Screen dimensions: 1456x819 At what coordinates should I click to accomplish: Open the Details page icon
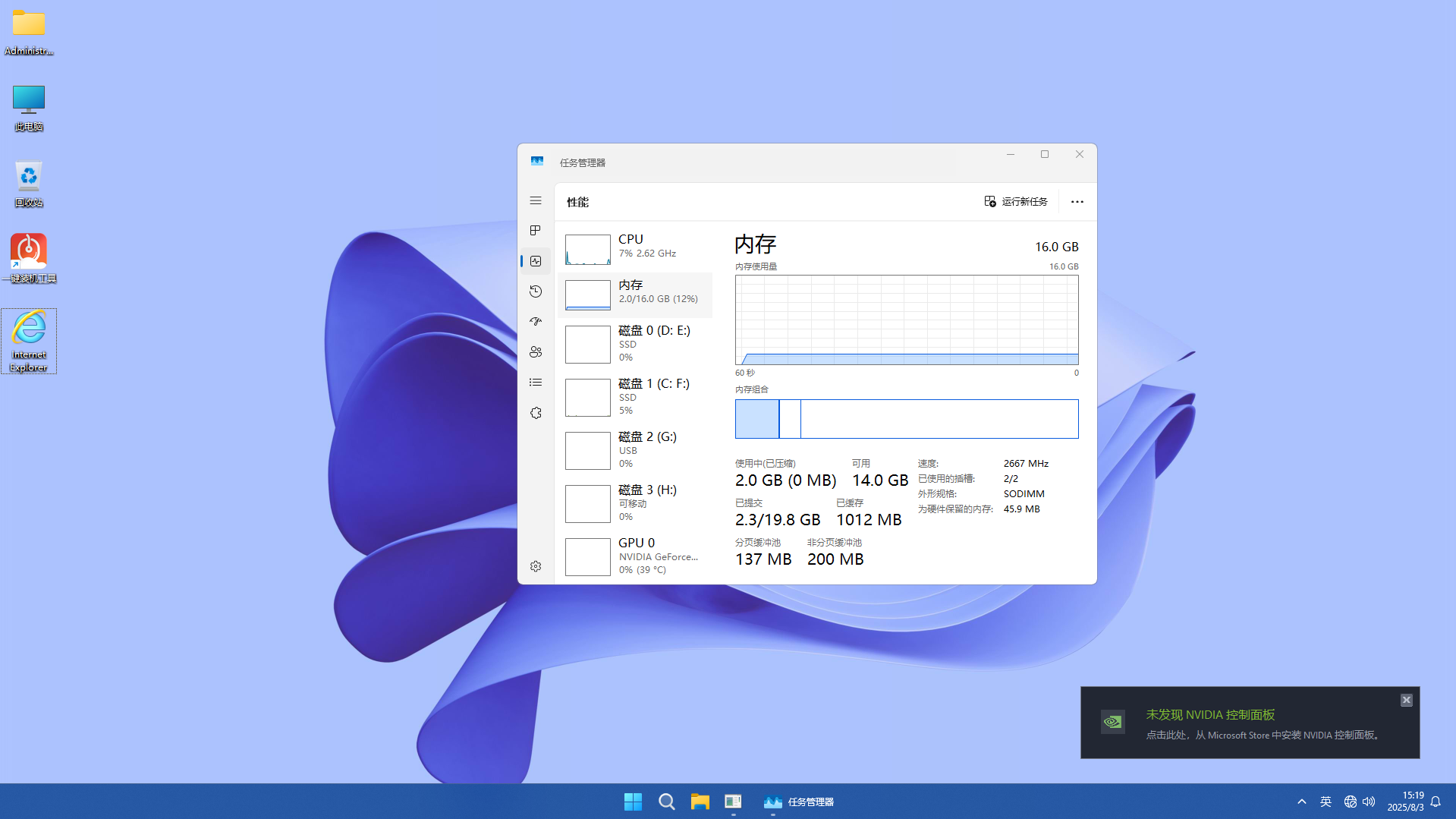click(x=536, y=383)
